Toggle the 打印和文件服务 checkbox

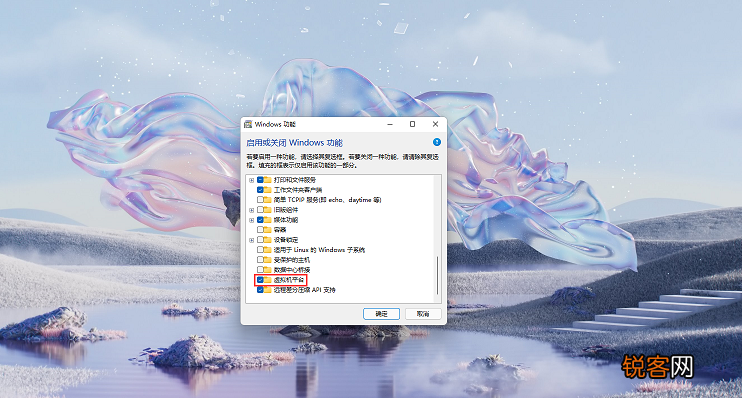coord(260,180)
